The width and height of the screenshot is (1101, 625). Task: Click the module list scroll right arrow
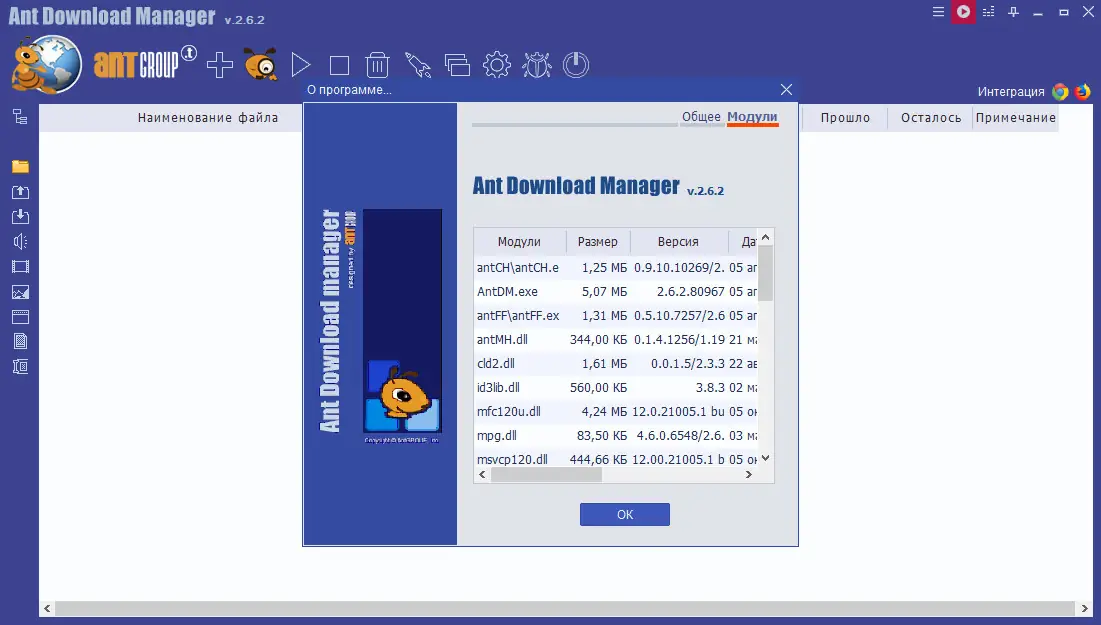(x=749, y=475)
